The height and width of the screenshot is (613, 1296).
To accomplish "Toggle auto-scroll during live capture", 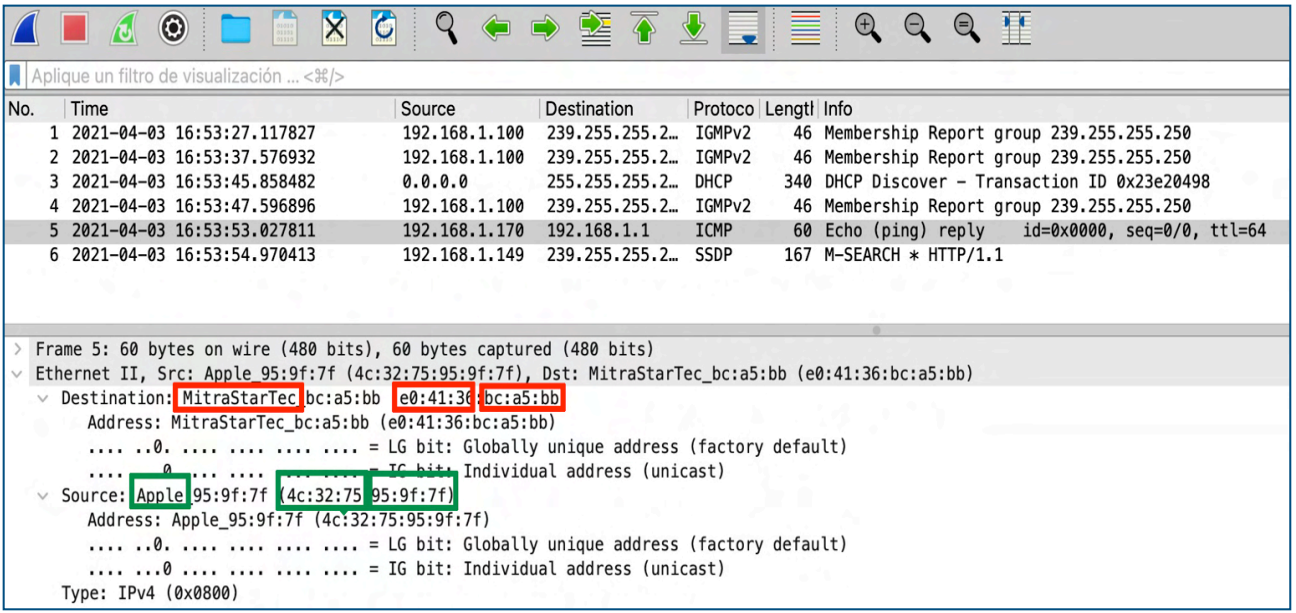I will [744, 29].
